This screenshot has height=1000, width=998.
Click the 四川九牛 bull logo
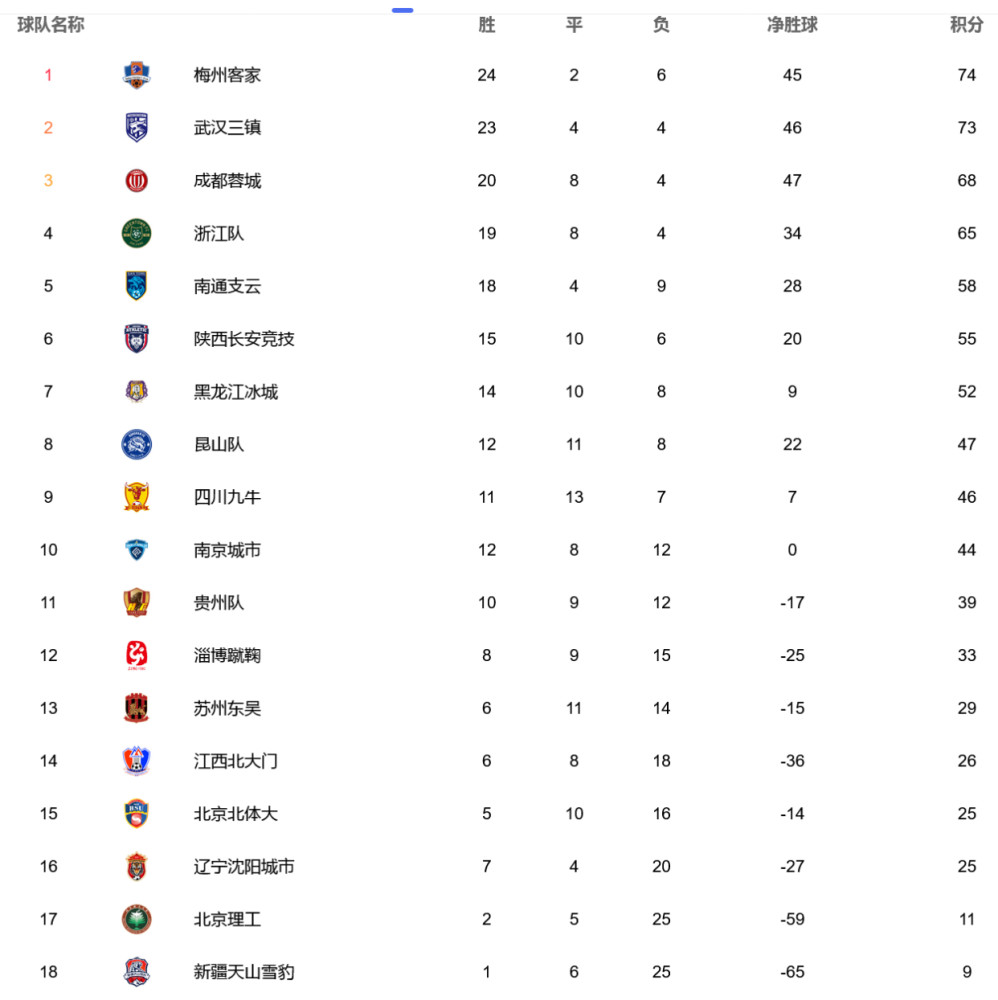[x=136, y=497]
